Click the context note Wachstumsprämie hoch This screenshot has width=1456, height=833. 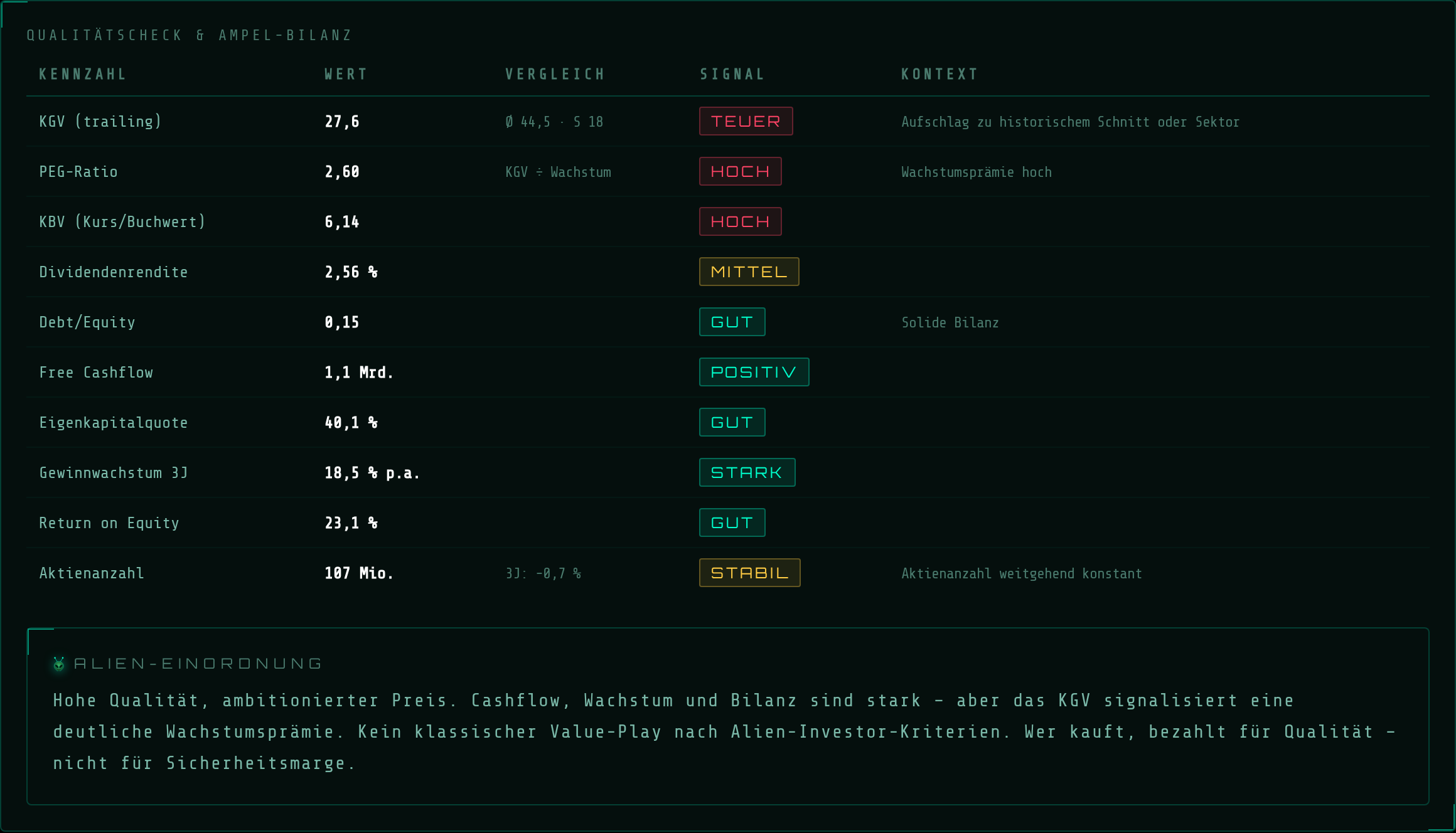pos(977,172)
